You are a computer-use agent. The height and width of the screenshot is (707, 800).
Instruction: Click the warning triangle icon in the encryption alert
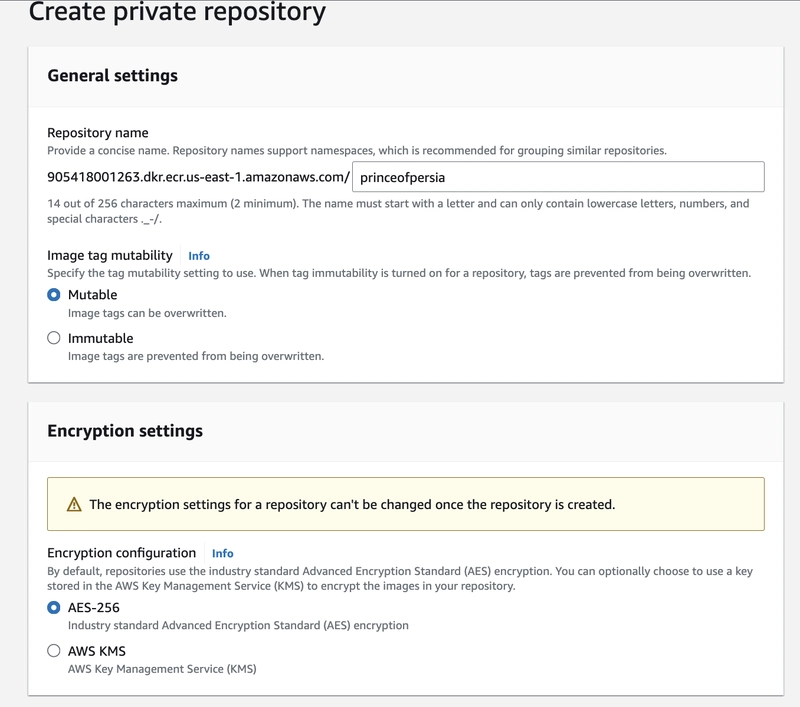(x=74, y=505)
